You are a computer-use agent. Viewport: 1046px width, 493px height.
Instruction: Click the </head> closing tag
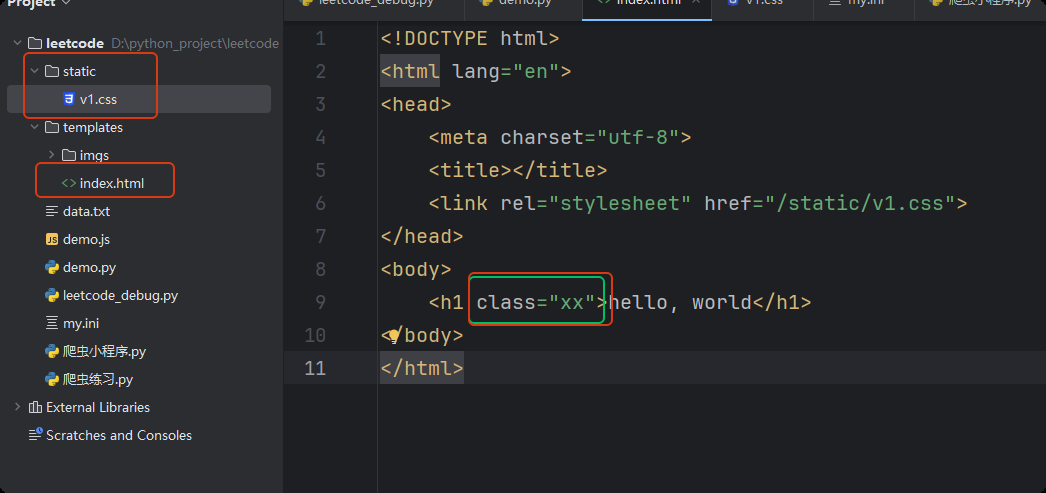click(x=422, y=236)
